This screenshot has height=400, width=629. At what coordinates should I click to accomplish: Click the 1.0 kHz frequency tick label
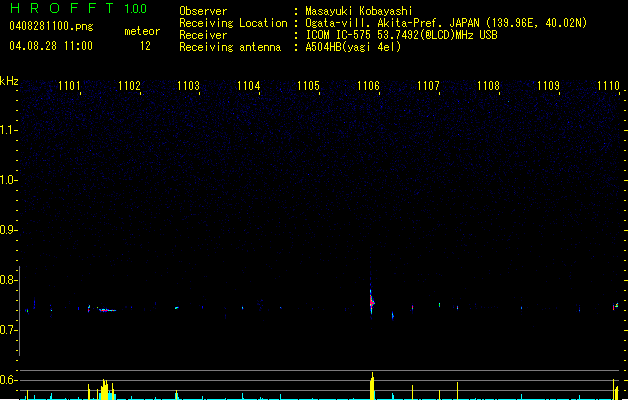[x=8, y=180]
